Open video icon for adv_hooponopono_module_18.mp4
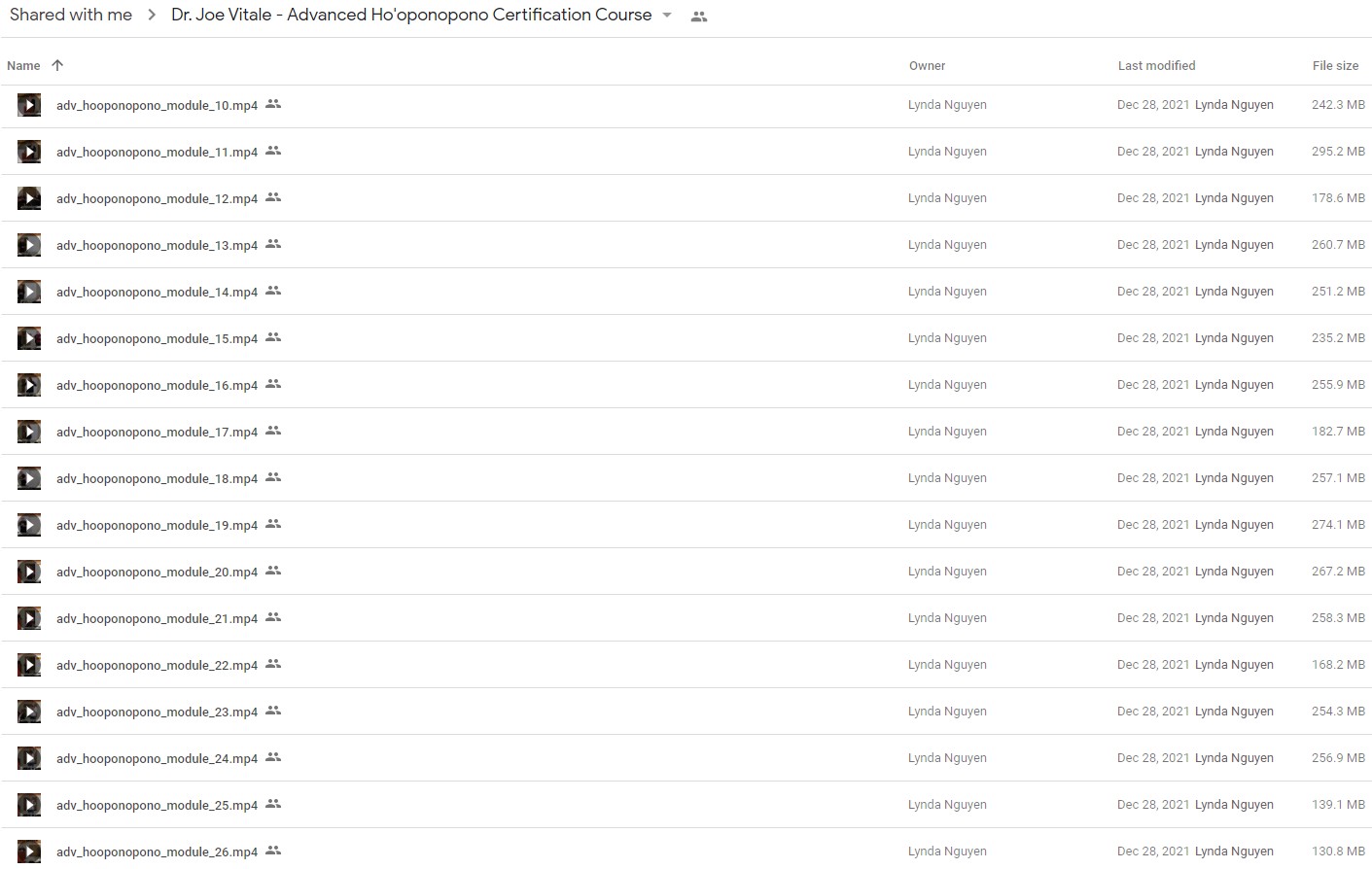Viewport: 1372px width, 869px height. (x=29, y=478)
